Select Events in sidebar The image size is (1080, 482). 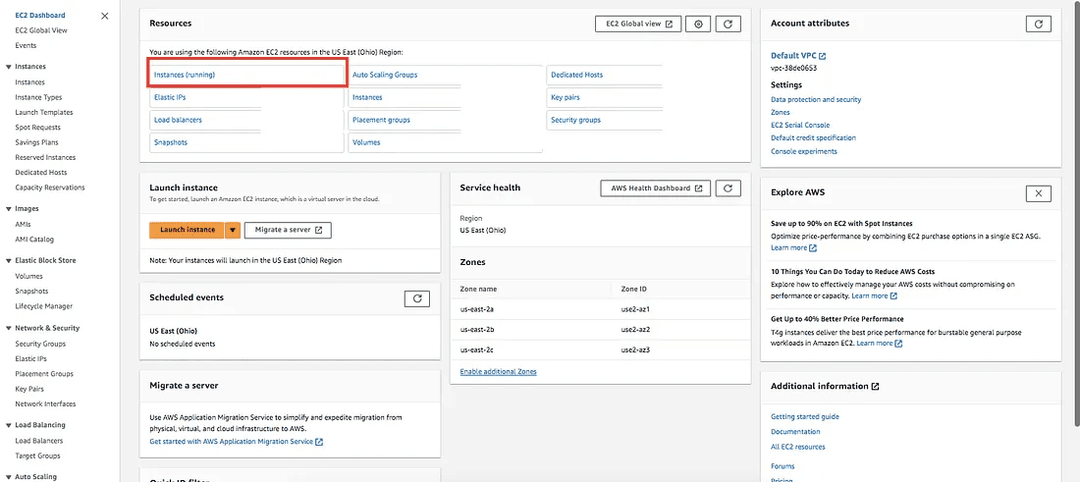(25, 45)
